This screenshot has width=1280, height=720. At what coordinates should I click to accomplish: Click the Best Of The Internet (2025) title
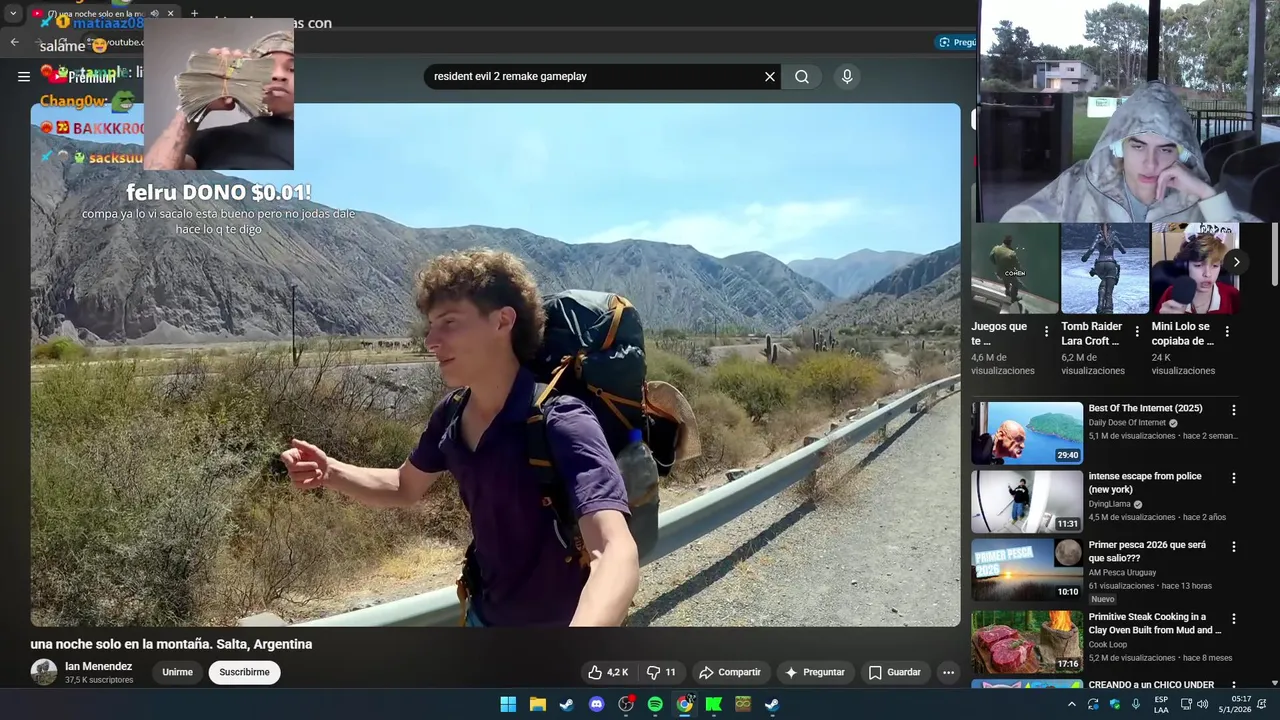[x=1145, y=408]
